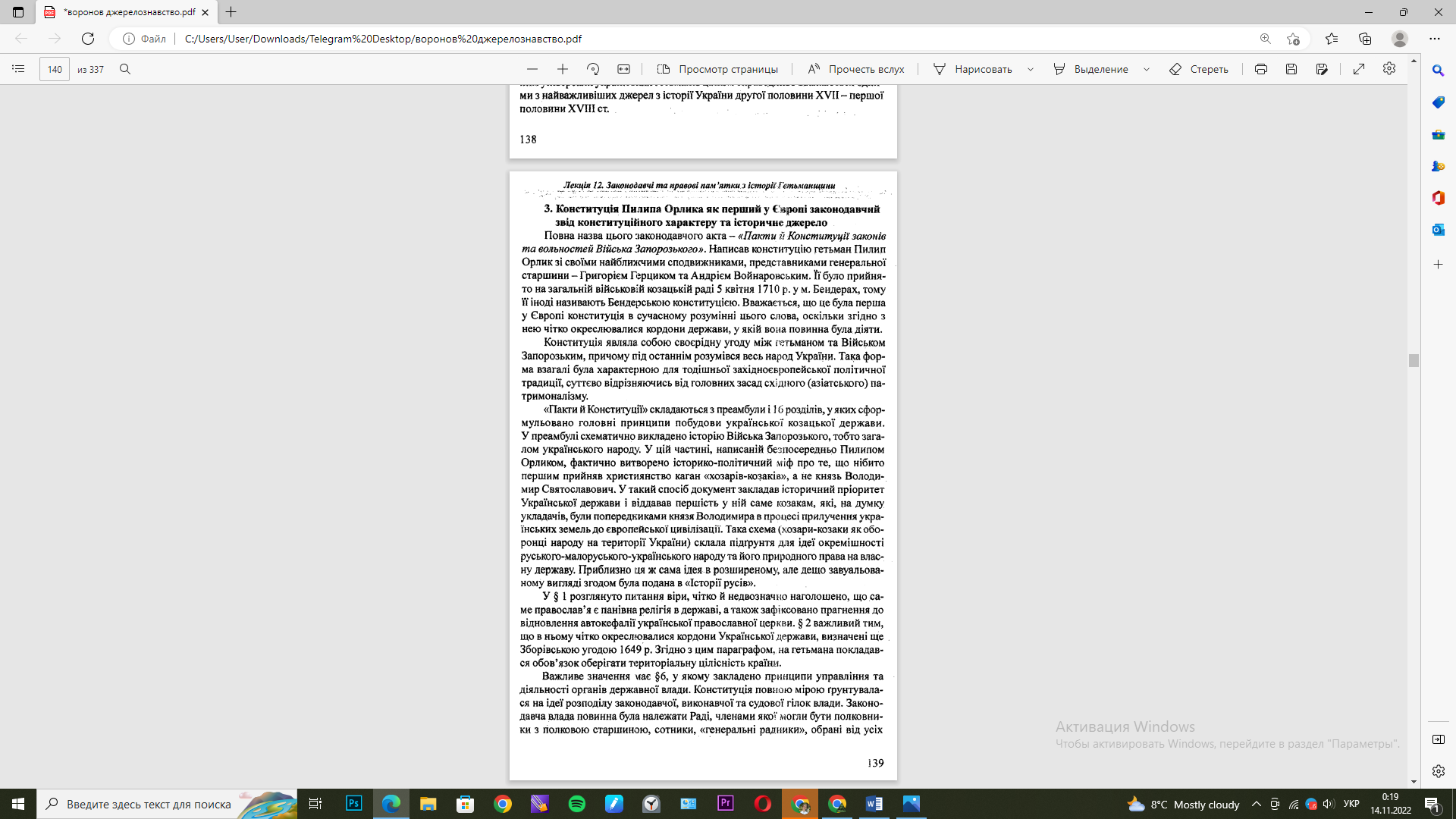
Task: Open the Collections panel
Action: click(x=1365, y=39)
